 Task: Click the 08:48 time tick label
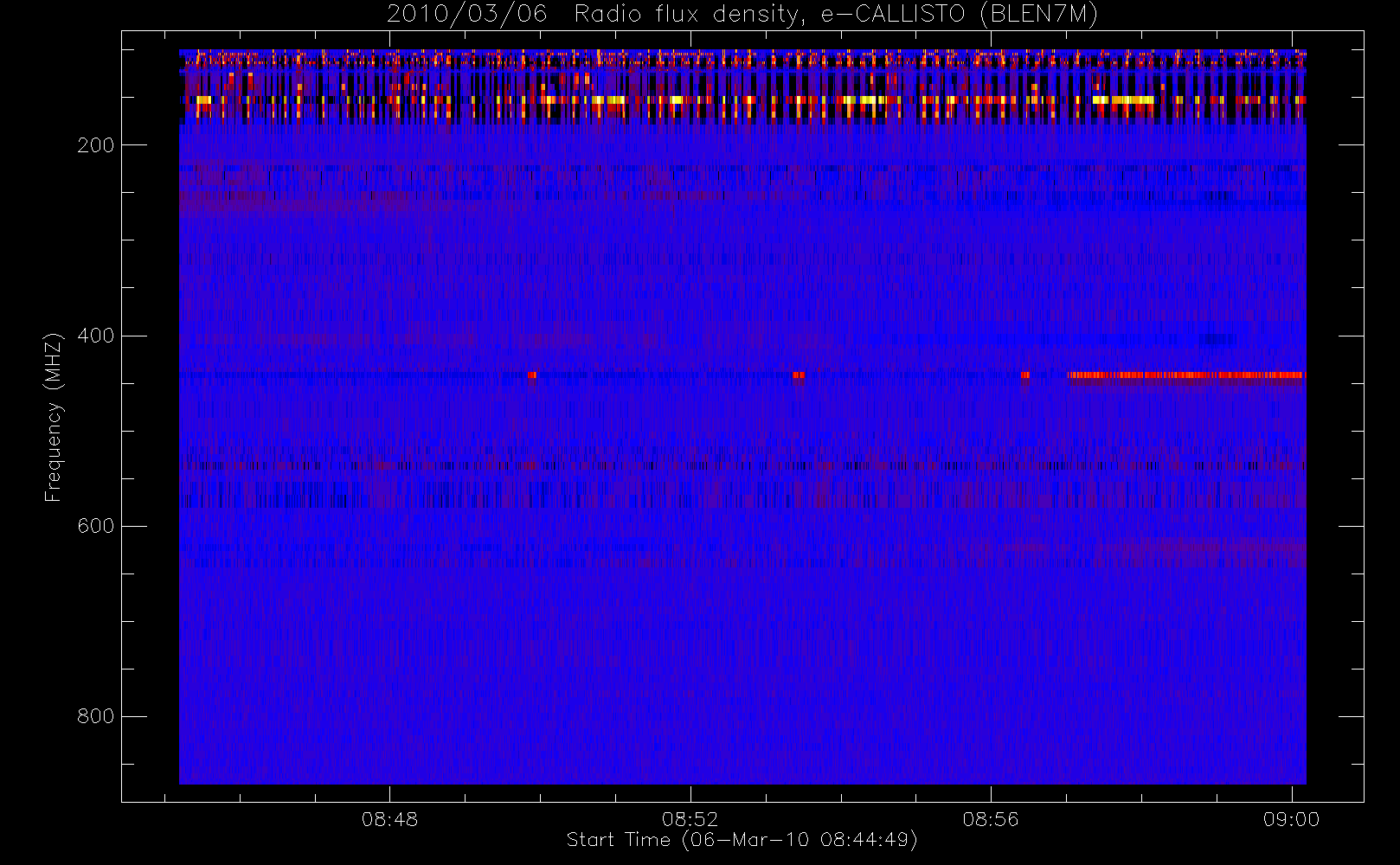pyautogui.click(x=389, y=819)
